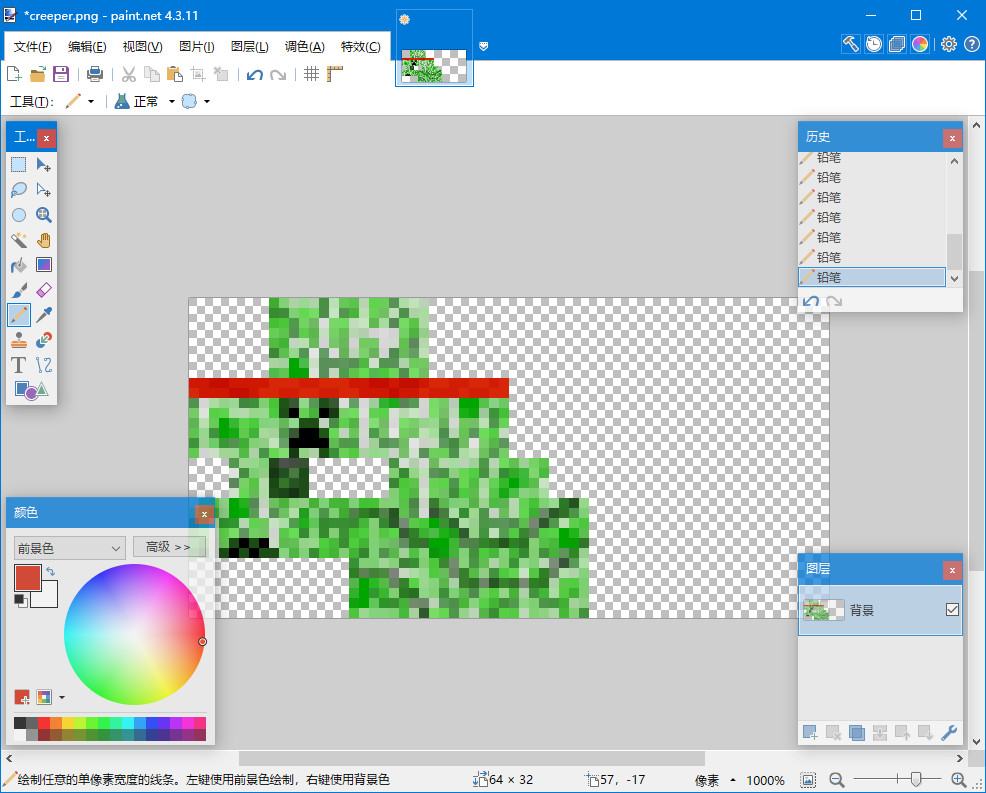
Task: Click the 1000% zoom level field
Action: [x=765, y=780]
